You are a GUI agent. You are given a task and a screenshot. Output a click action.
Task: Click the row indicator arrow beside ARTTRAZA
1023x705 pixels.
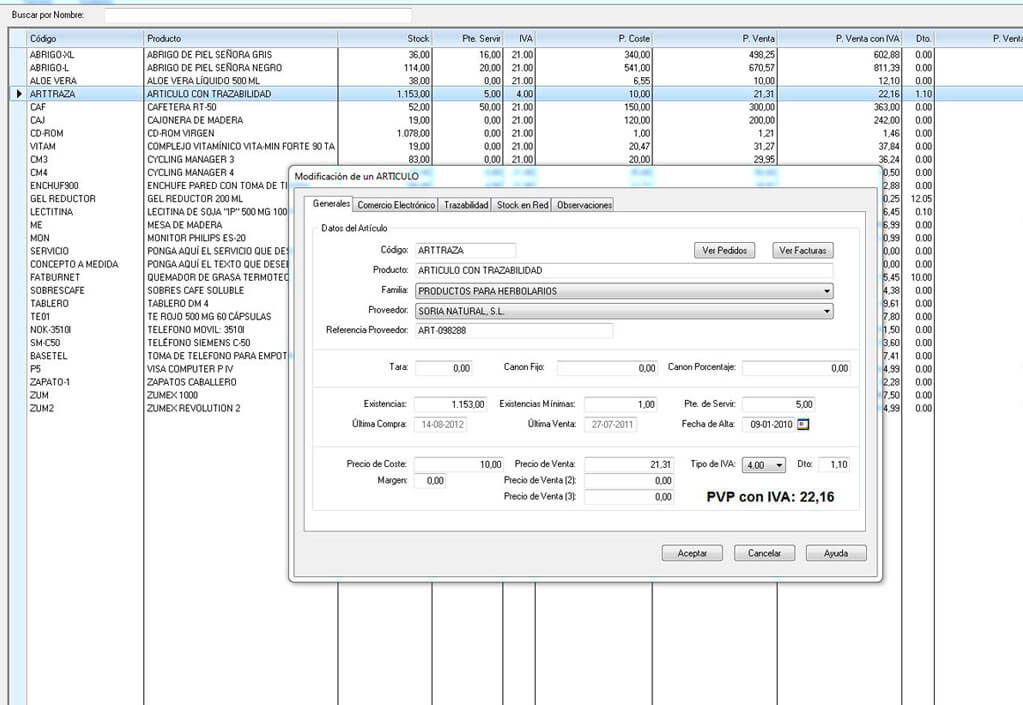click(x=18, y=93)
